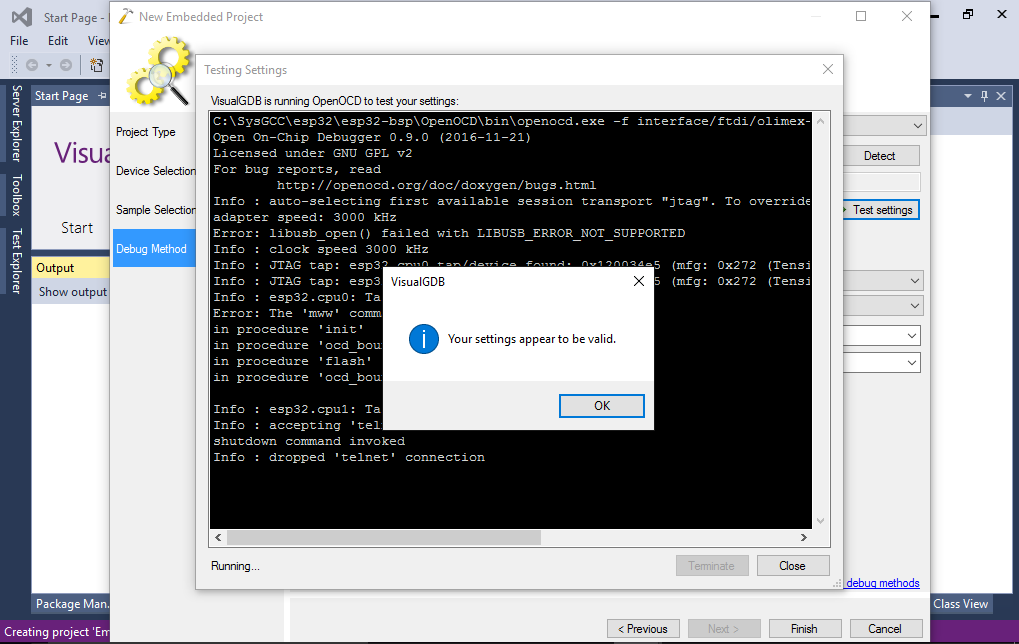Select the Debug Method wizard step
This screenshot has height=644, width=1019.
tap(154, 248)
